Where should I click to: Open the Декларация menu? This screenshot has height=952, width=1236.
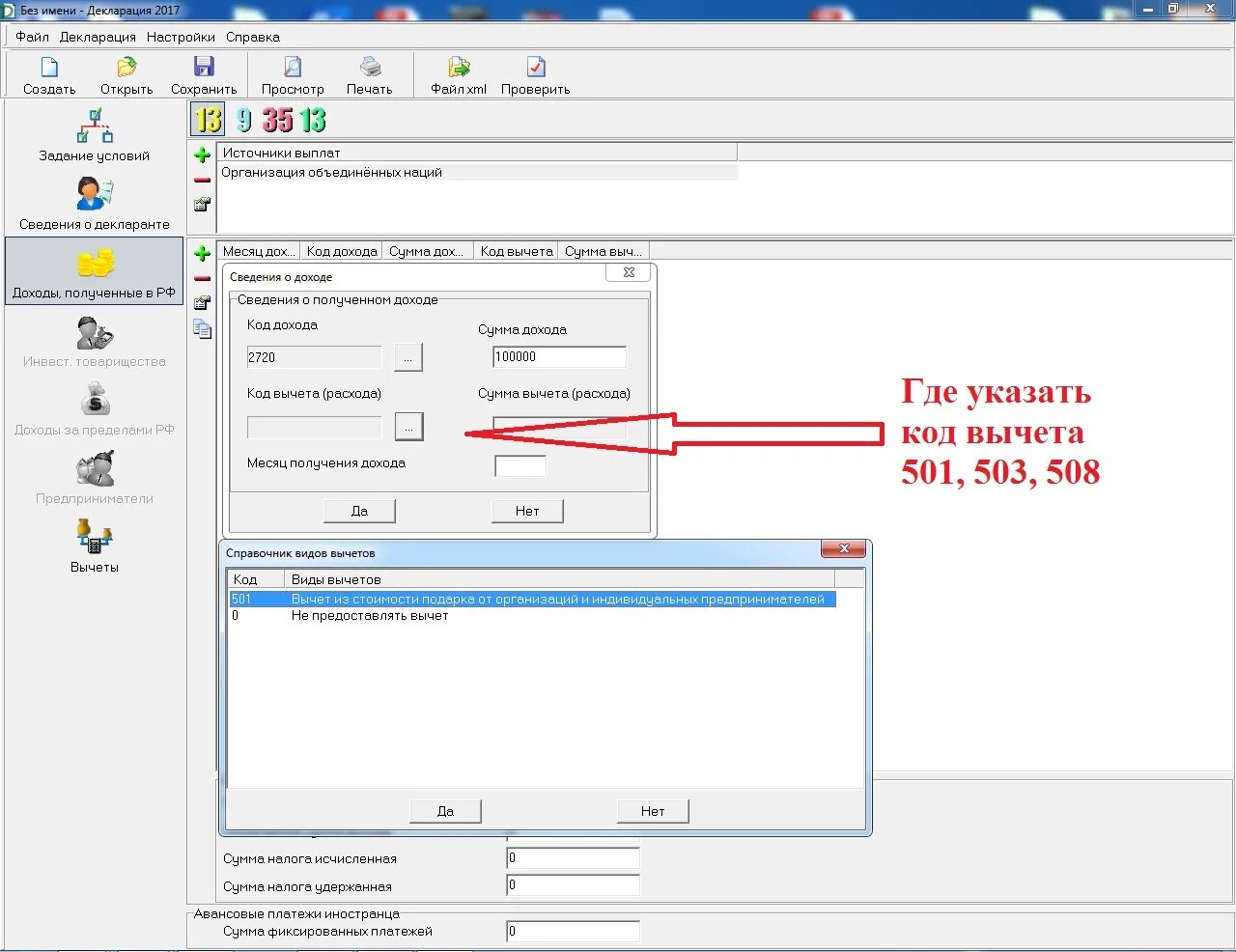pos(98,37)
